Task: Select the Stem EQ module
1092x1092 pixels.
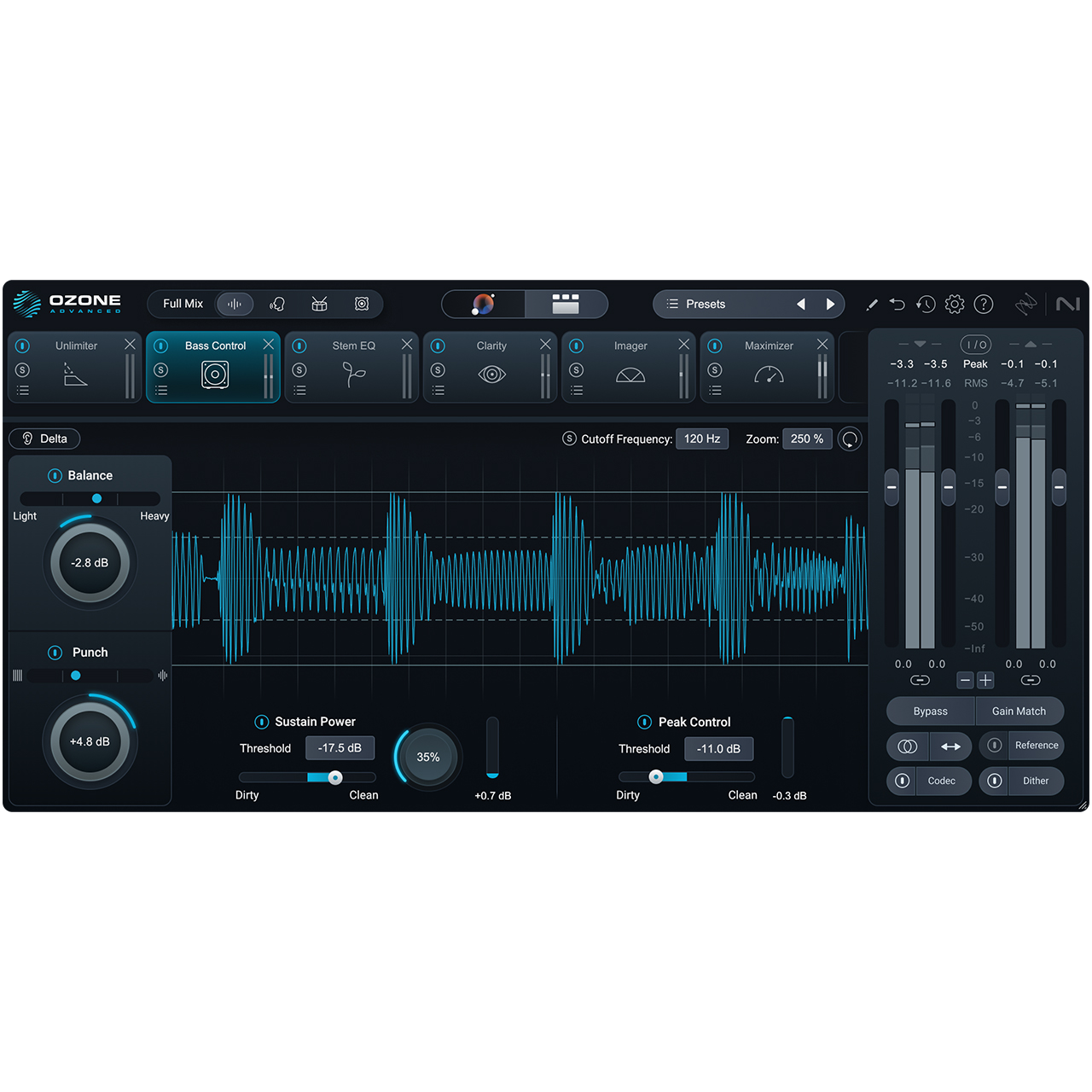Action: pyautogui.click(x=353, y=367)
